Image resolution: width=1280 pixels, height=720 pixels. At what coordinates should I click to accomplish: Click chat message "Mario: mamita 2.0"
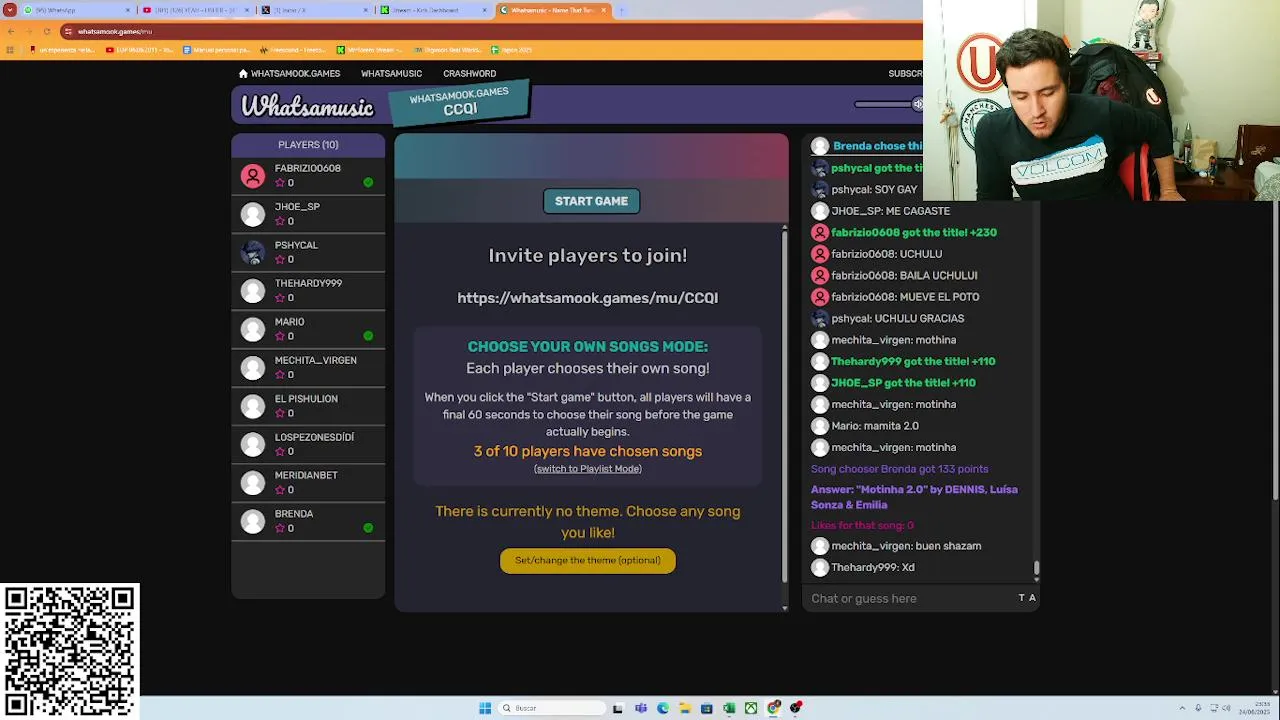(875, 426)
